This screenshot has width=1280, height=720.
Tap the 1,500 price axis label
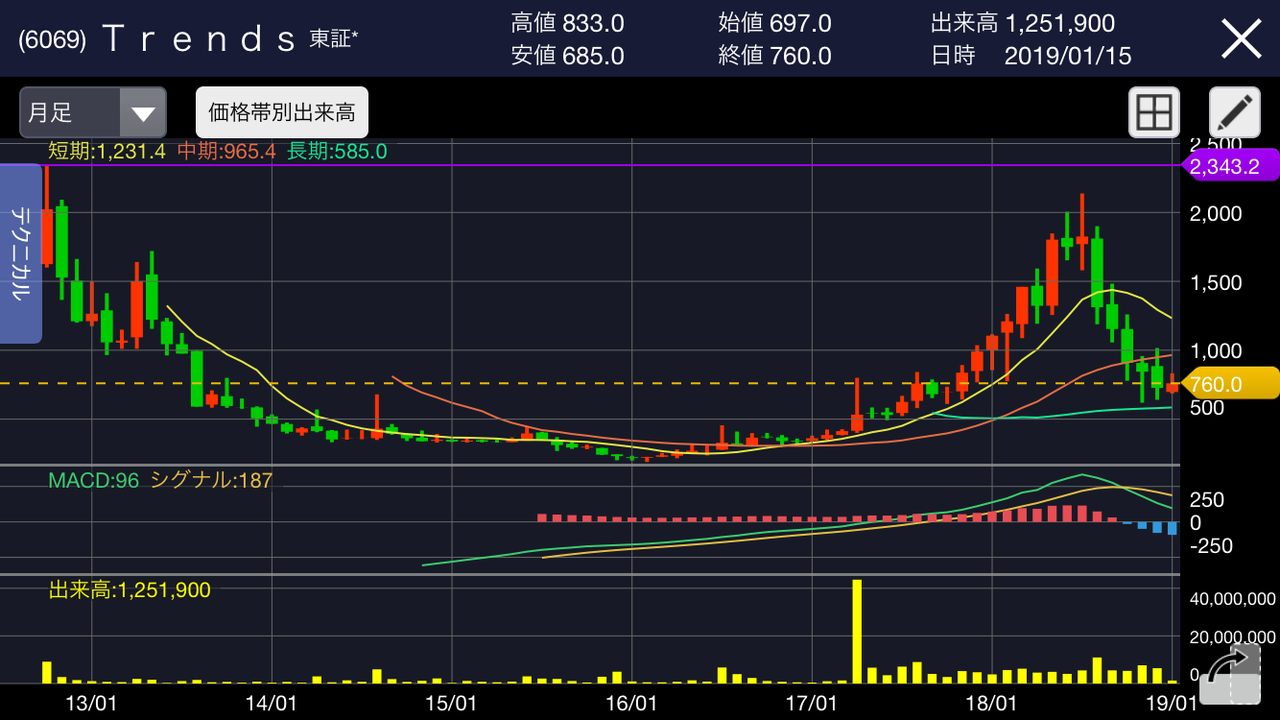point(1215,283)
